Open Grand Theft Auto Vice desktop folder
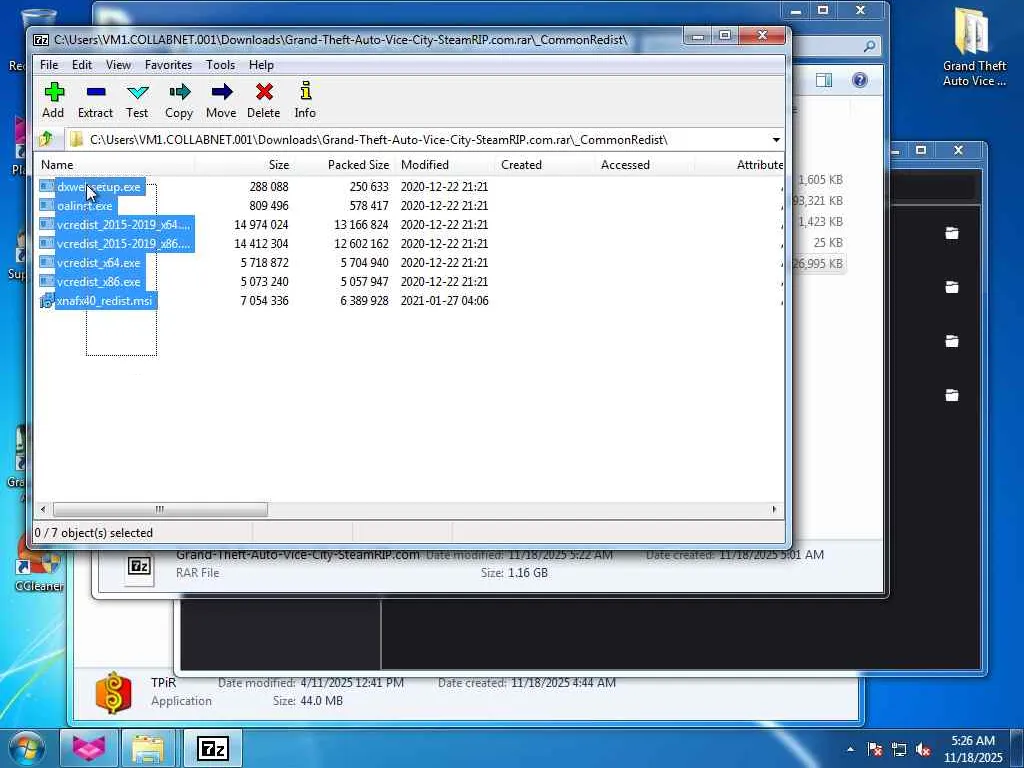Image resolution: width=1024 pixels, height=768 pixels. pos(974,47)
